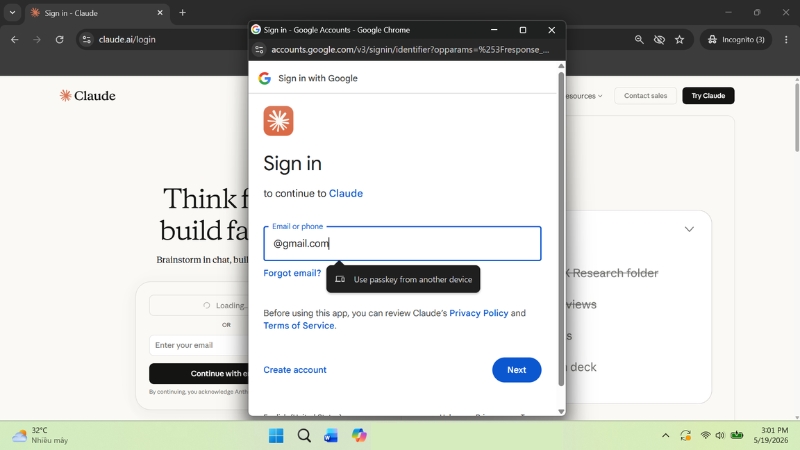Viewport: 800px width, 450px height.
Task: Click Continue with email button
Action: (199, 373)
